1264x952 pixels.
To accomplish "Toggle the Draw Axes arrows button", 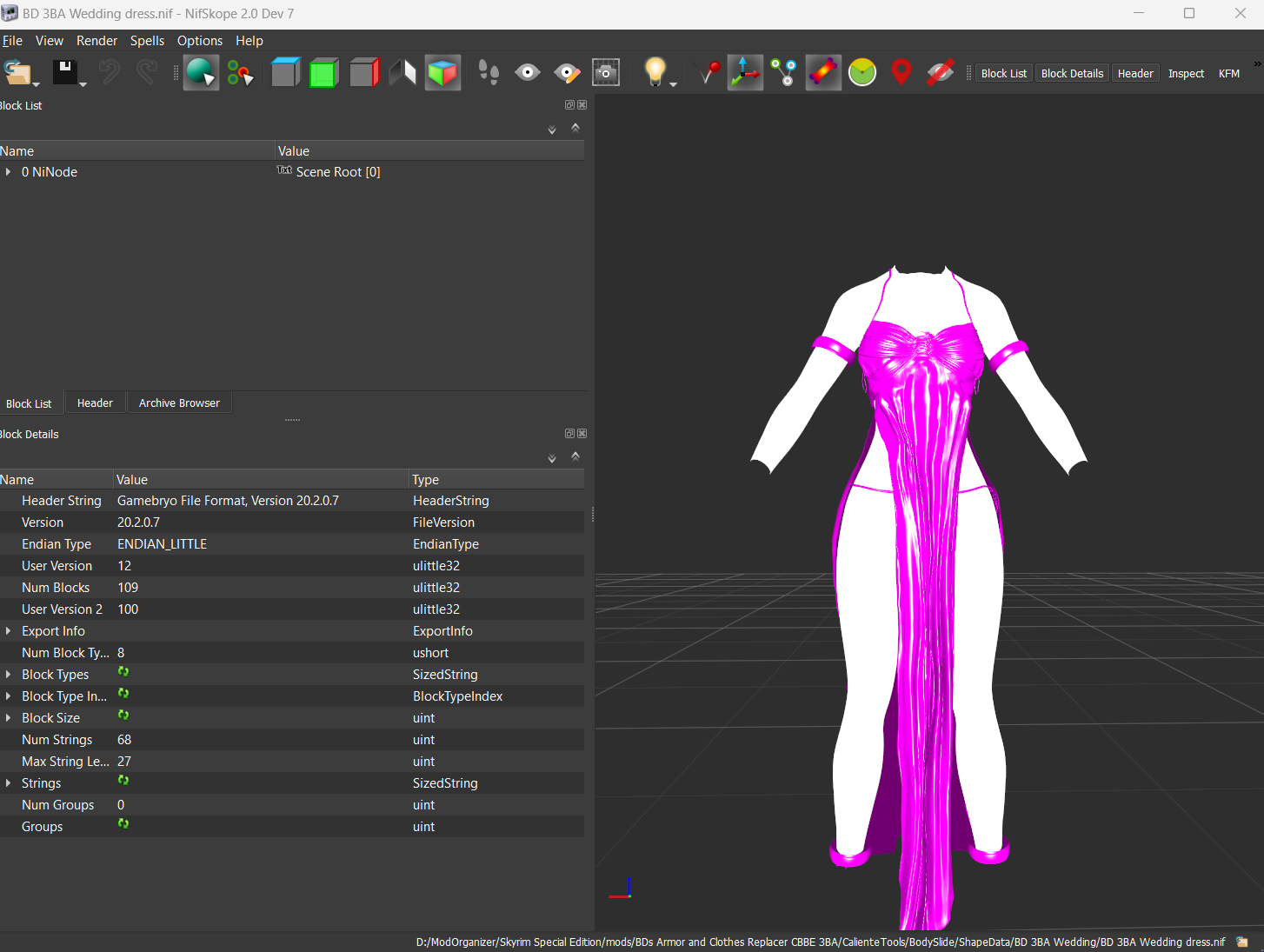I will click(745, 73).
